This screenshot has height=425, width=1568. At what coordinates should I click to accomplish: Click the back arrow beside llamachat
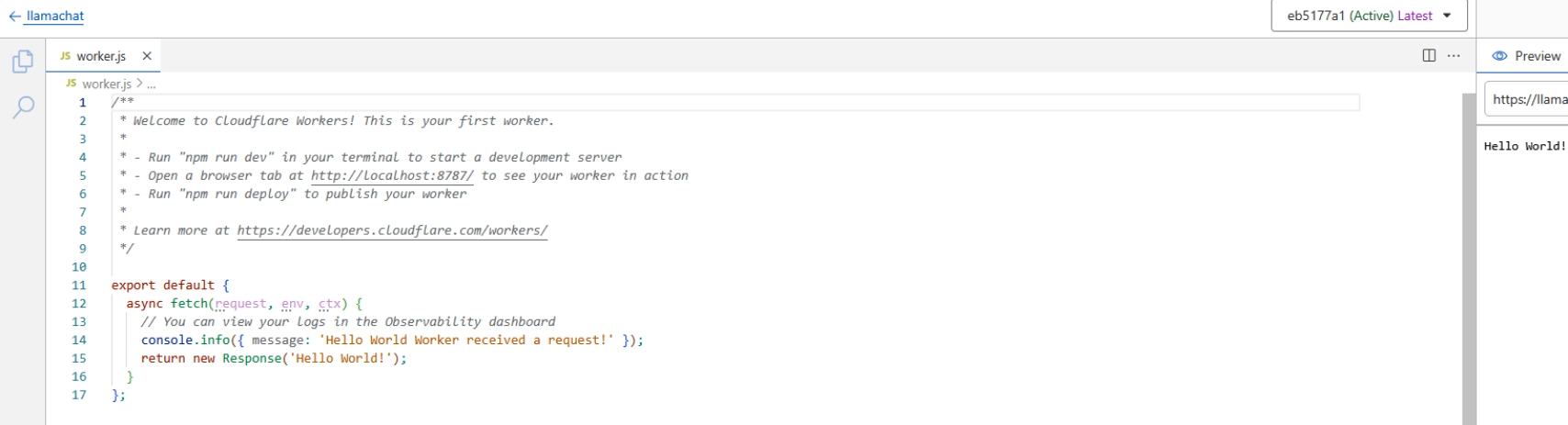tap(14, 17)
